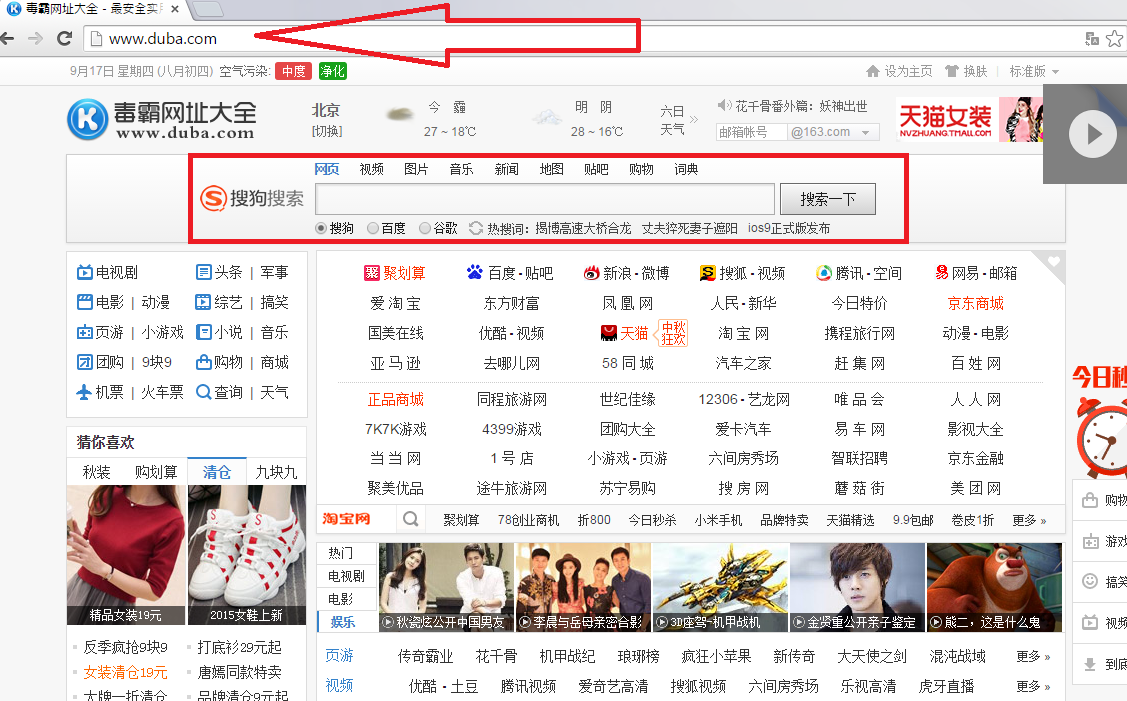Screen dimensions: 1127x701
Task: Click the 搜狗搜索 logo
Action: (252, 198)
